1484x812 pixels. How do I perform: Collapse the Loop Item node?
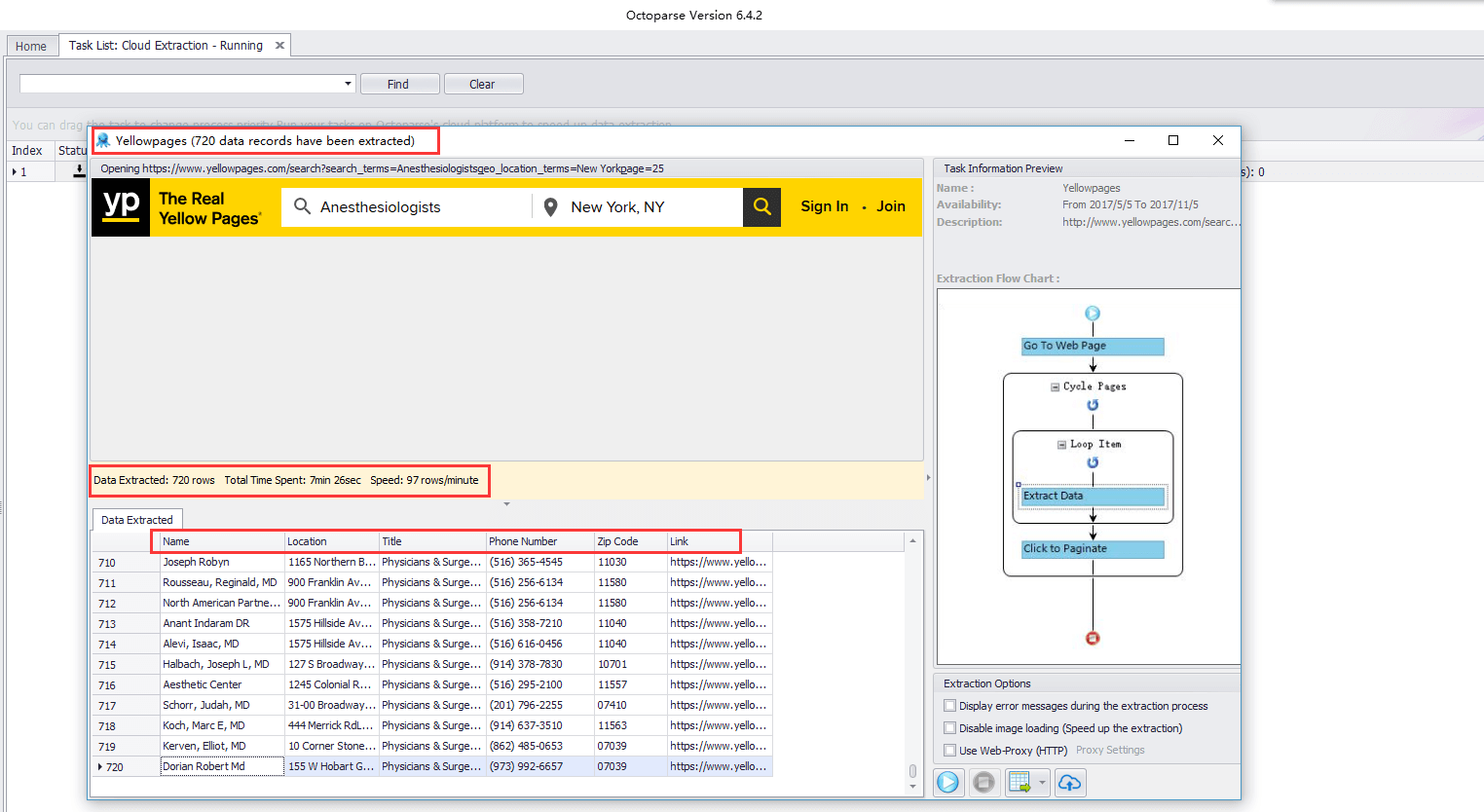coord(1061,444)
